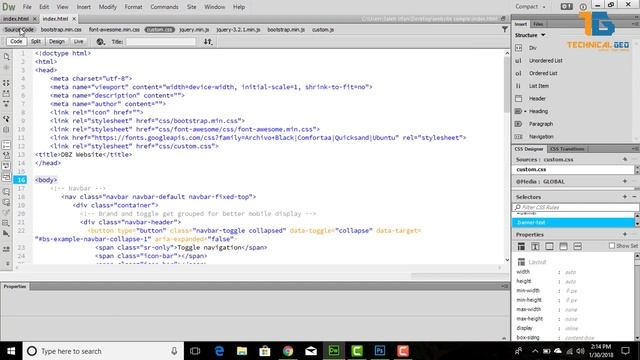The height and width of the screenshot is (360, 640).
Task: Open Google Chrome from the taskbar
Action: 288,351
